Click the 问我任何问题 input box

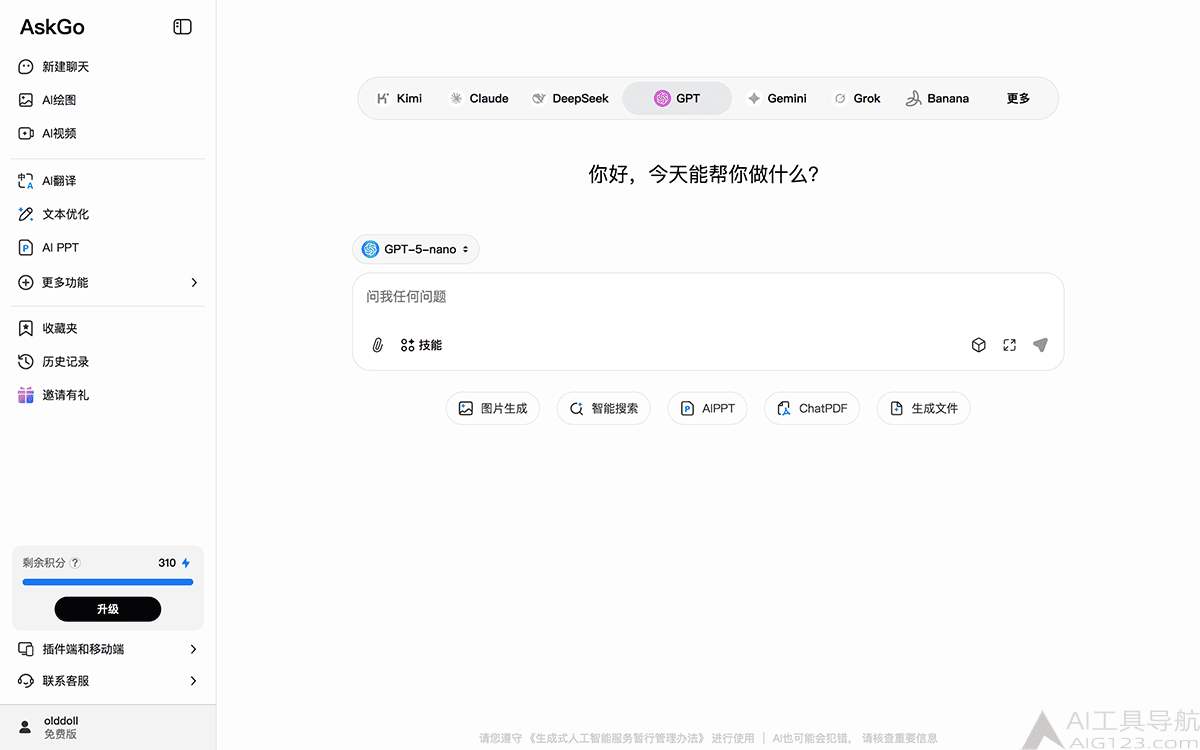click(708, 297)
